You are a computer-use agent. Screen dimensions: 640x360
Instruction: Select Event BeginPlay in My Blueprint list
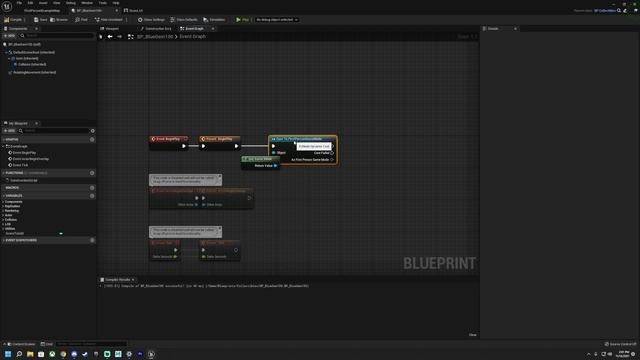pos(23,153)
